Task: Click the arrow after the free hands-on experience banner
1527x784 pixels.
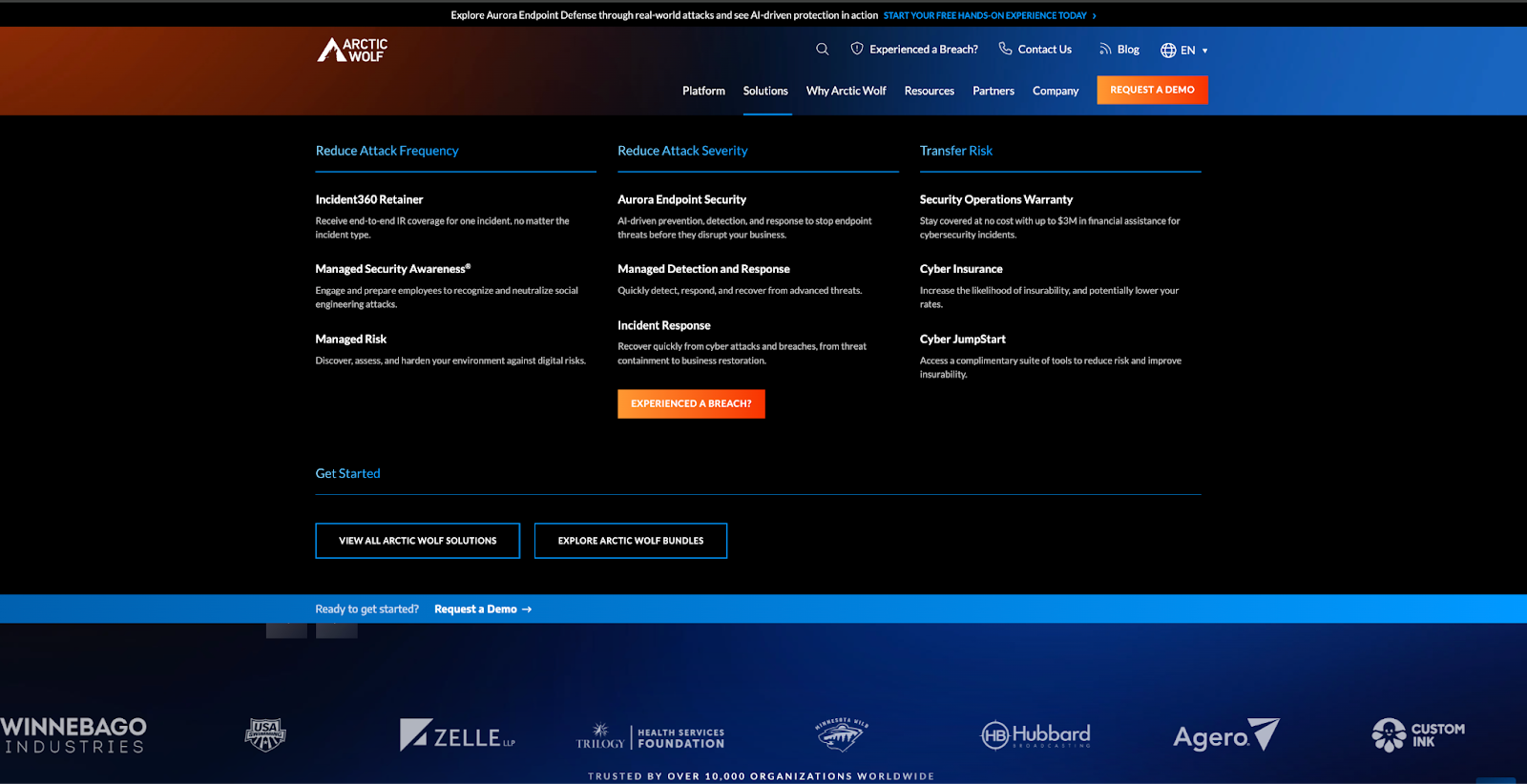Action: point(1094,15)
